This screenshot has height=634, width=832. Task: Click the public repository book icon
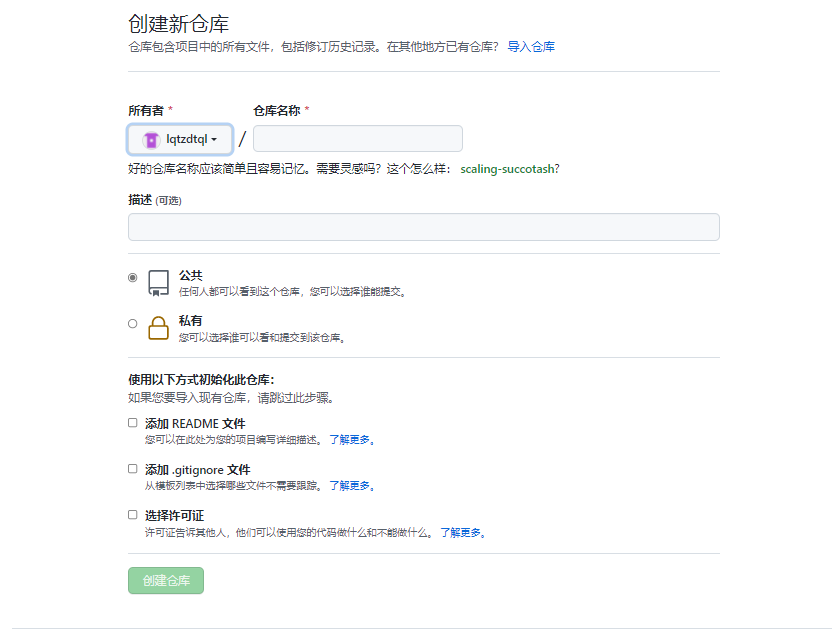coord(158,283)
